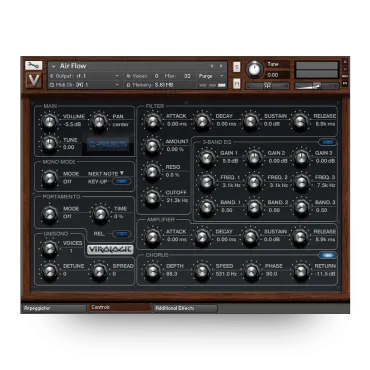Image resolution: width=370 pixels, height=370 pixels.
Task: Open instrument edit mode with wrench icon
Action: pyautogui.click(x=33, y=65)
